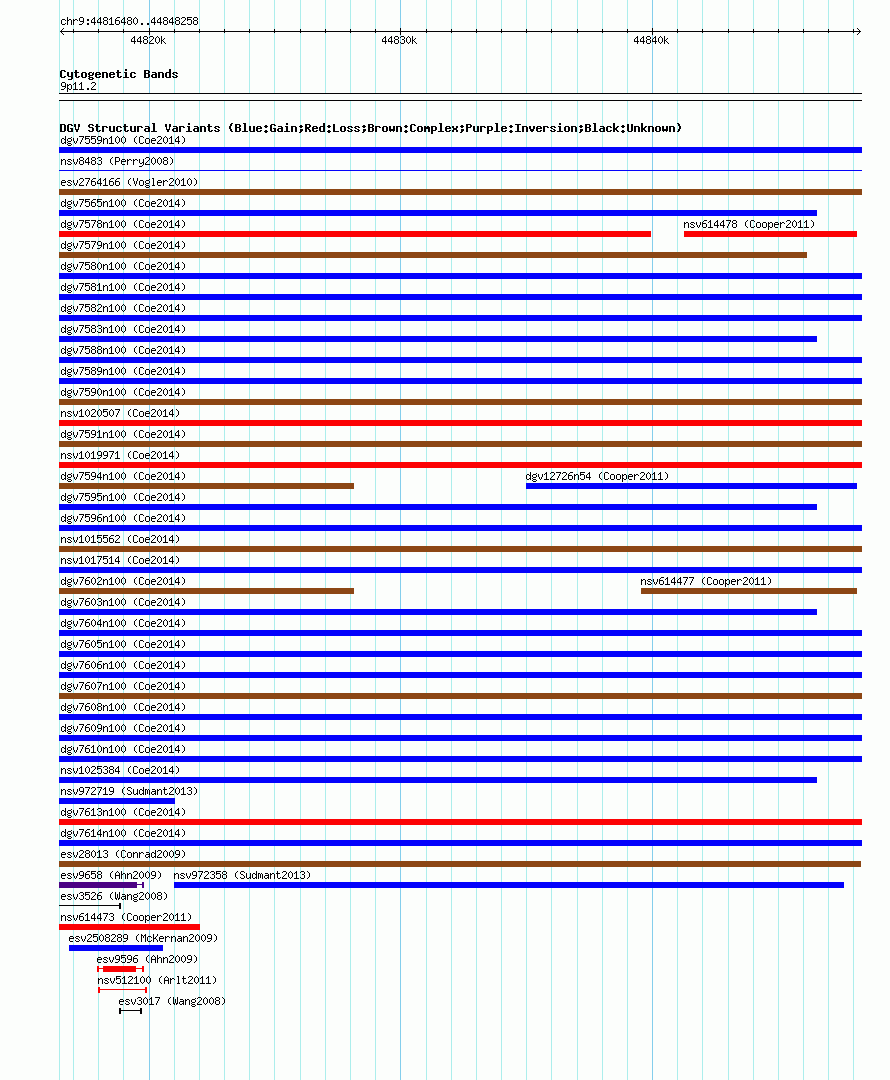This screenshot has height=1080, width=890.
Task: Select nsv972719 (Sudmant2013) label
Action: 129,791
